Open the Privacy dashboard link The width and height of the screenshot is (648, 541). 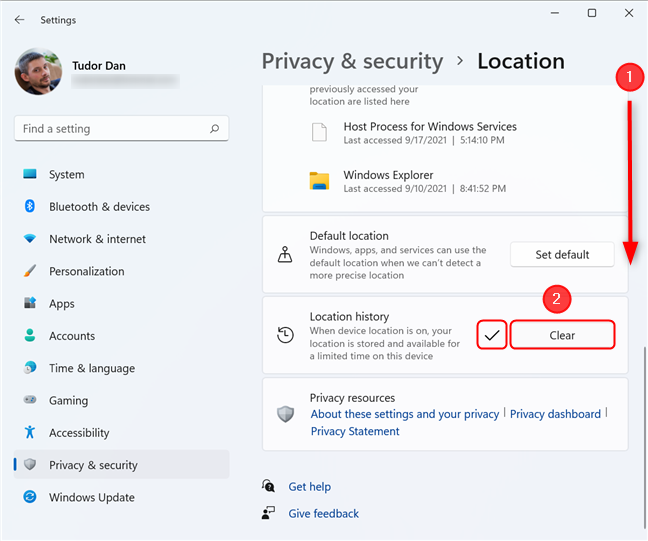555,414
